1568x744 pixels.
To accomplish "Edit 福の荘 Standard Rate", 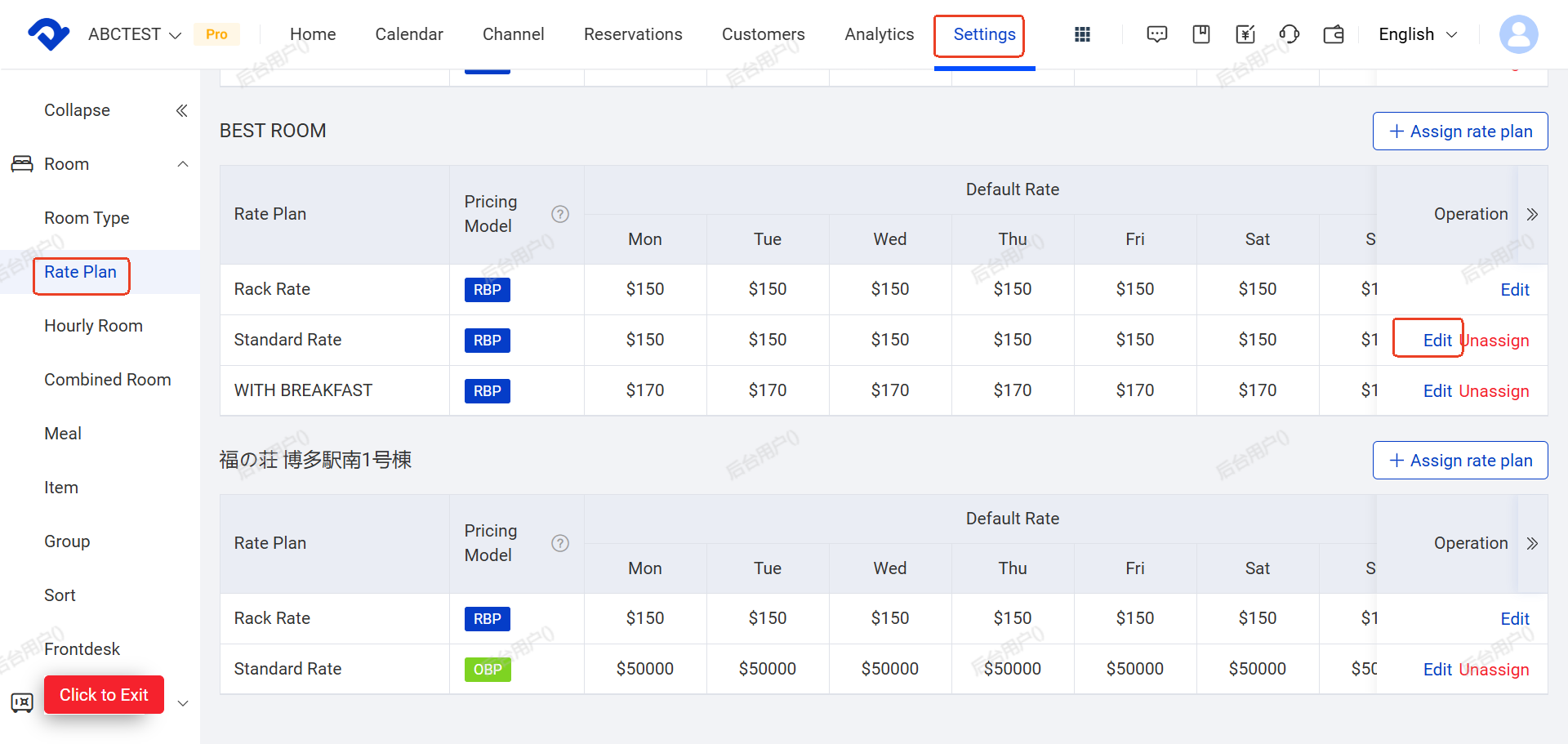I will (1437, 670).
